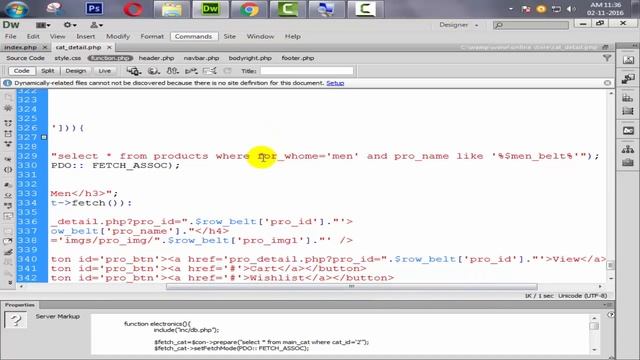Screen dimensions: 640x360
Task: Click the search field in the application bar
Action: pyautogui.click(x=531, y=25)
